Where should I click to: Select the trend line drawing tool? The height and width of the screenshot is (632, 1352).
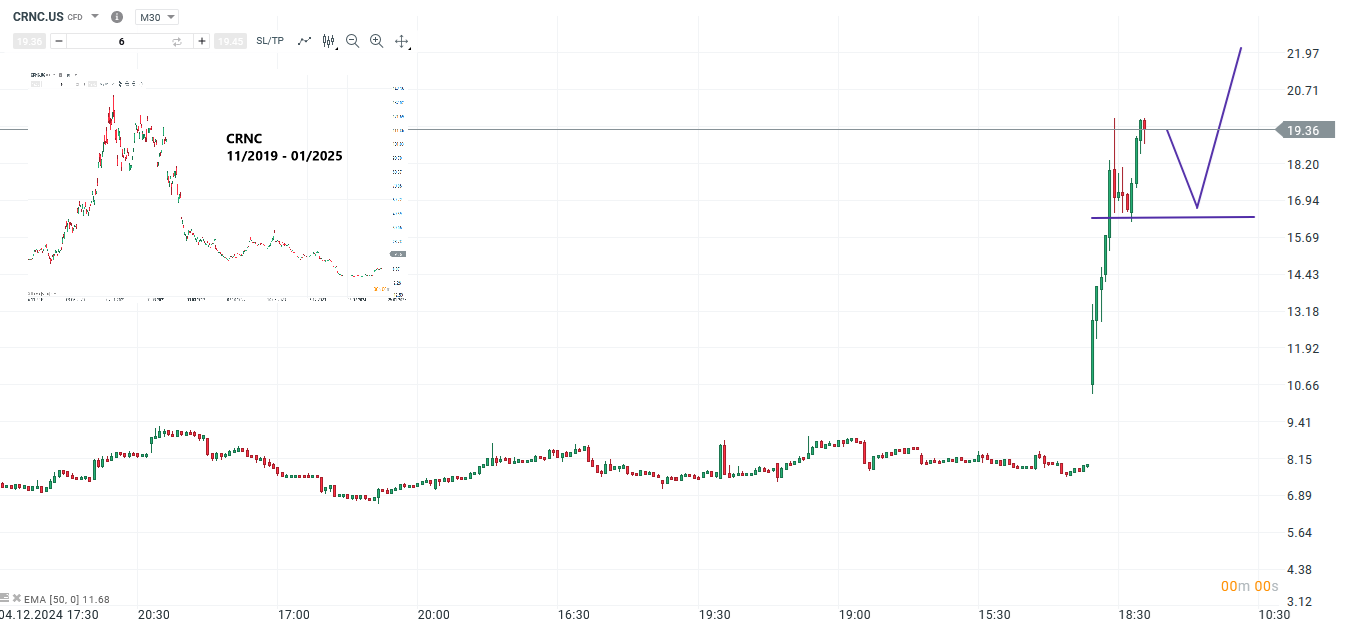pos(304,40)
